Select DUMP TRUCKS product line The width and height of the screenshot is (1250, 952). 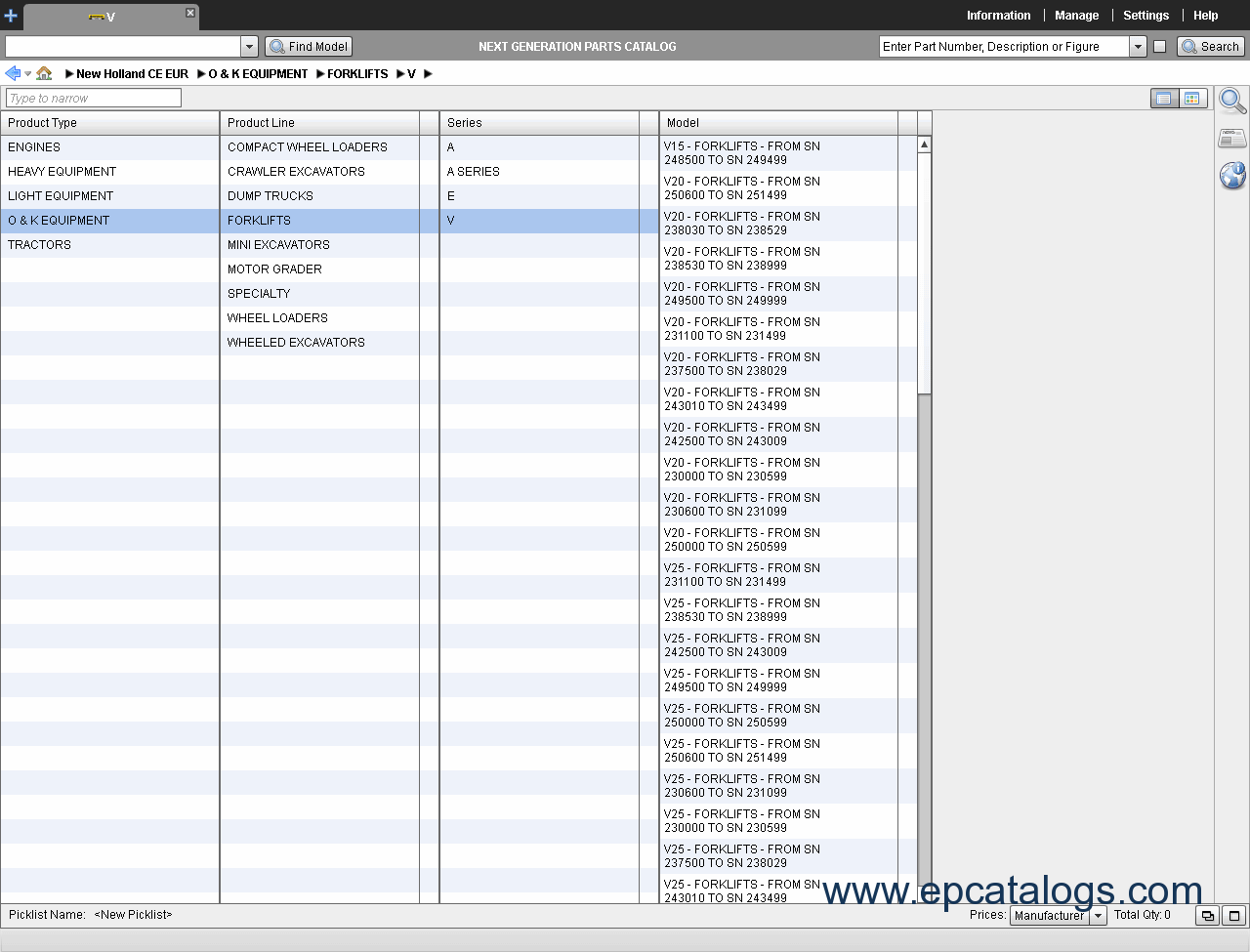320,196
